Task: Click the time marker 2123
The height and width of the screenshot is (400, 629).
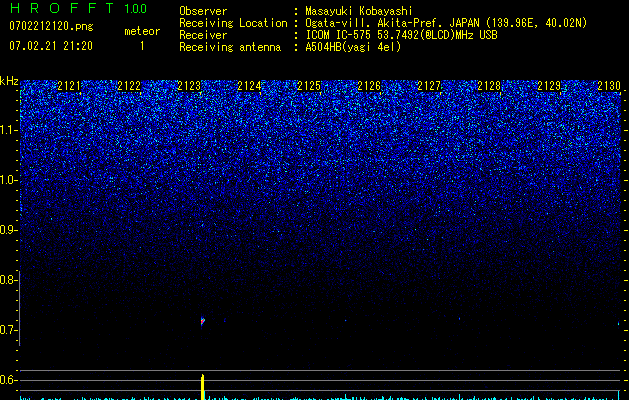Action: pos(189,86)
